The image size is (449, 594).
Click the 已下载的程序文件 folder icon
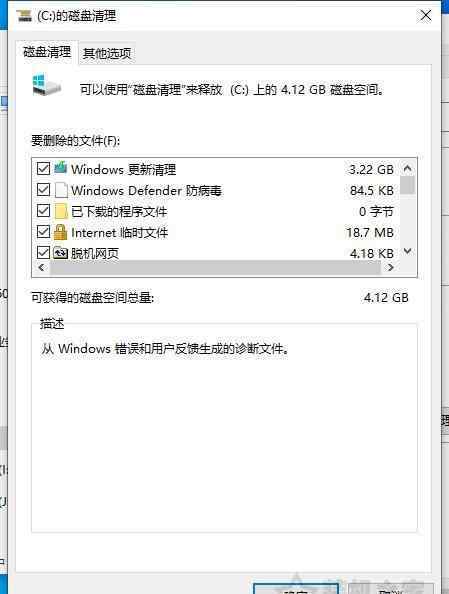(61, 211)
